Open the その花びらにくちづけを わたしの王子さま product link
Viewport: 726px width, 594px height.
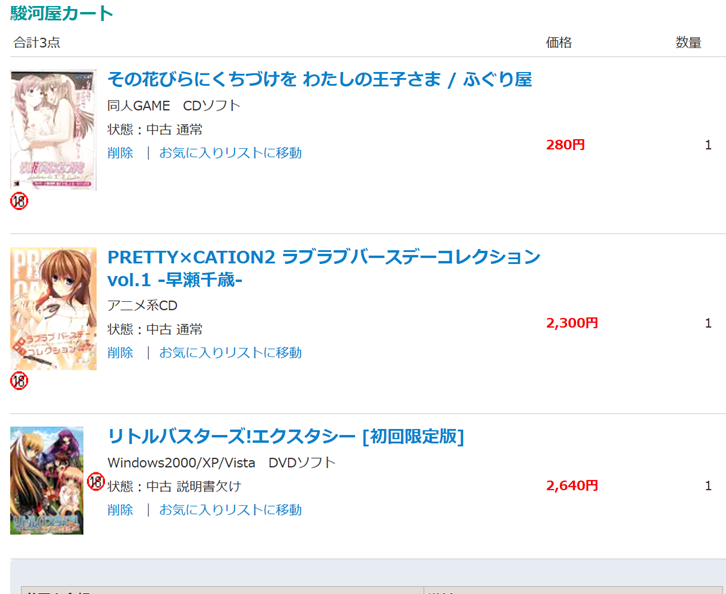(x=319, y=80)
